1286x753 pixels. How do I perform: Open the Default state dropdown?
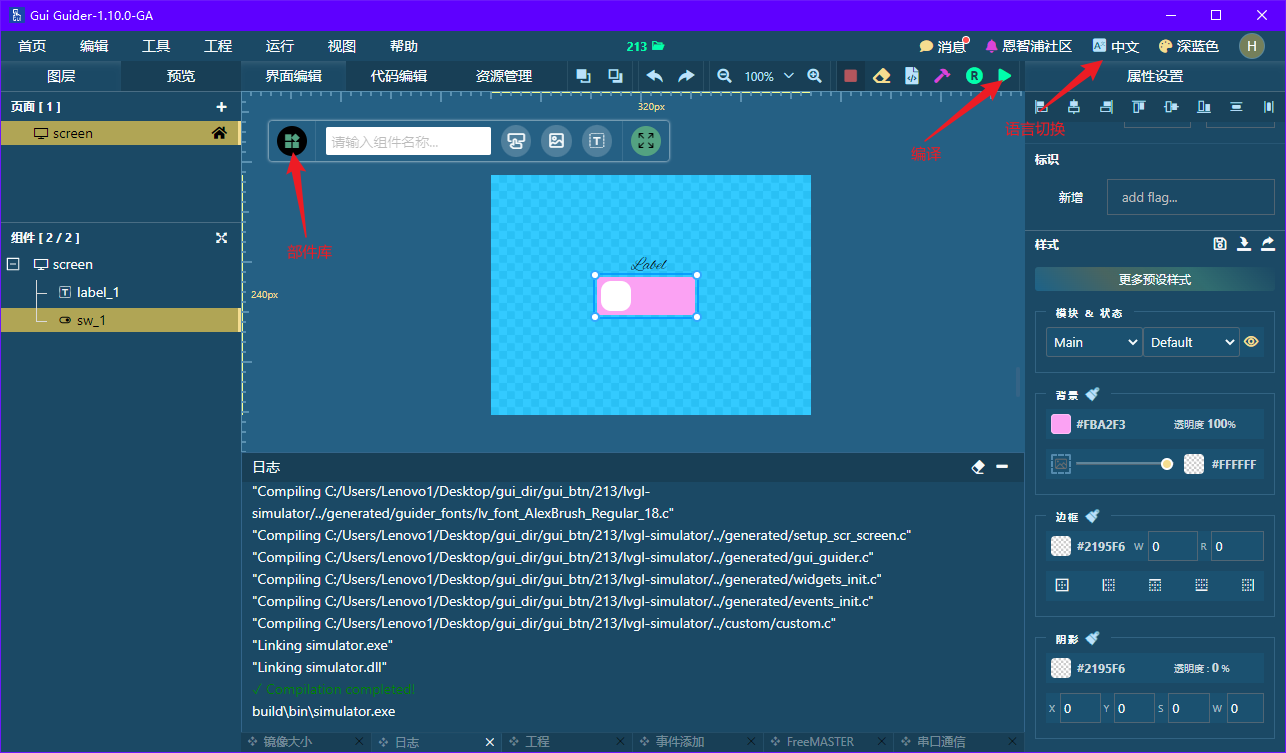(x=1191, y=341)
